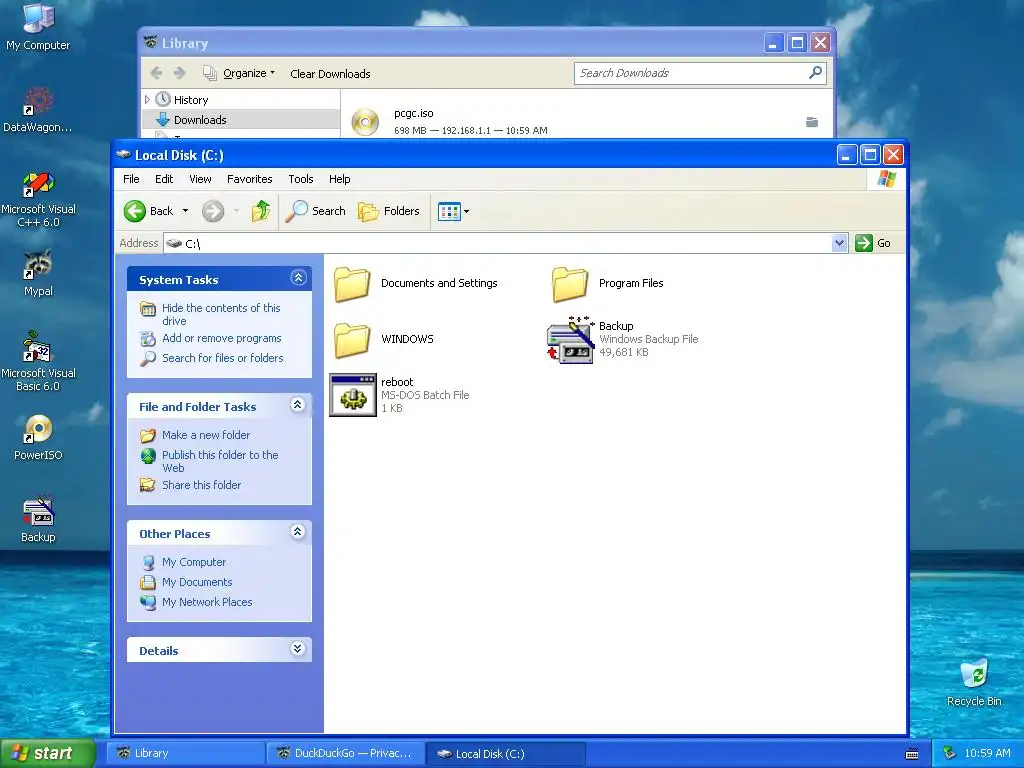Collapse the Other Places panel
Image resolution: width=1024 pixels, height=768 pixels.
pos(298,532)
